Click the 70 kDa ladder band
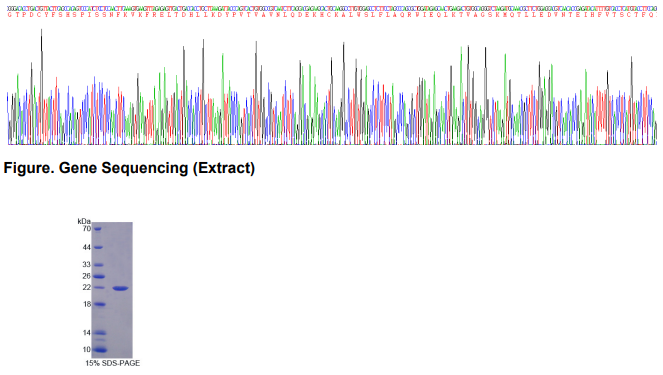The width and height of the screenshot is (663, 375). coord(98,229)
